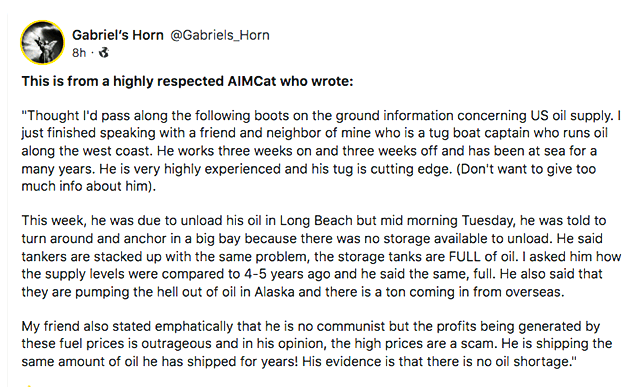Viewport: 640px width, 387px height.
Task: Visit the @Gabriels_Horn handle link
Action: (220, 35)
